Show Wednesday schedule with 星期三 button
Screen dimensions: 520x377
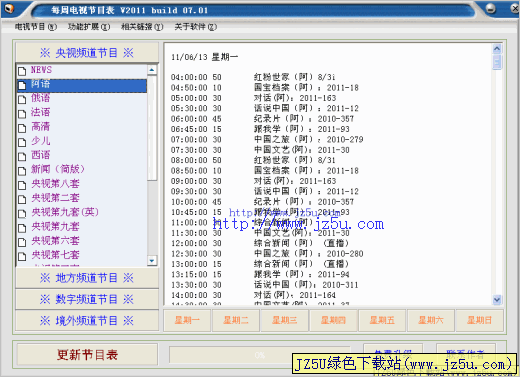pos(284,320)
